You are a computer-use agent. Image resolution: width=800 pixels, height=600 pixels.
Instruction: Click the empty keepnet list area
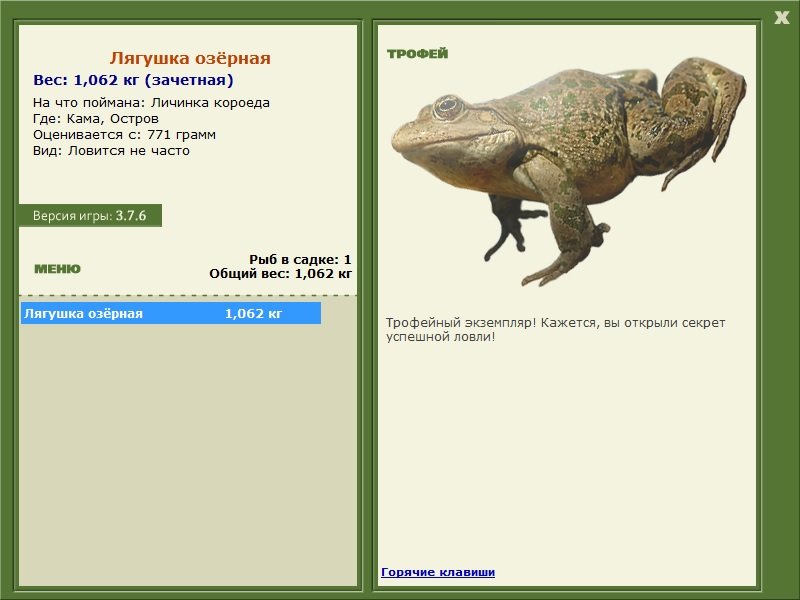click(188, 454)
